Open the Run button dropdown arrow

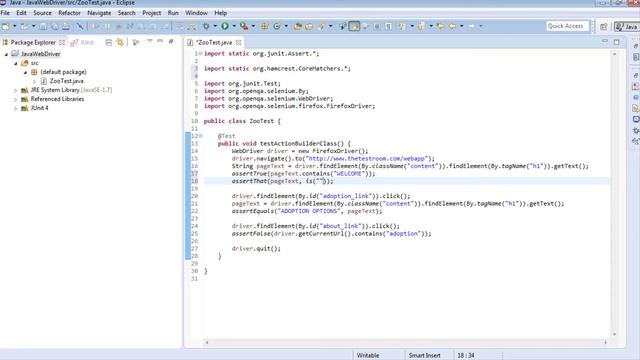pos(234,26)
